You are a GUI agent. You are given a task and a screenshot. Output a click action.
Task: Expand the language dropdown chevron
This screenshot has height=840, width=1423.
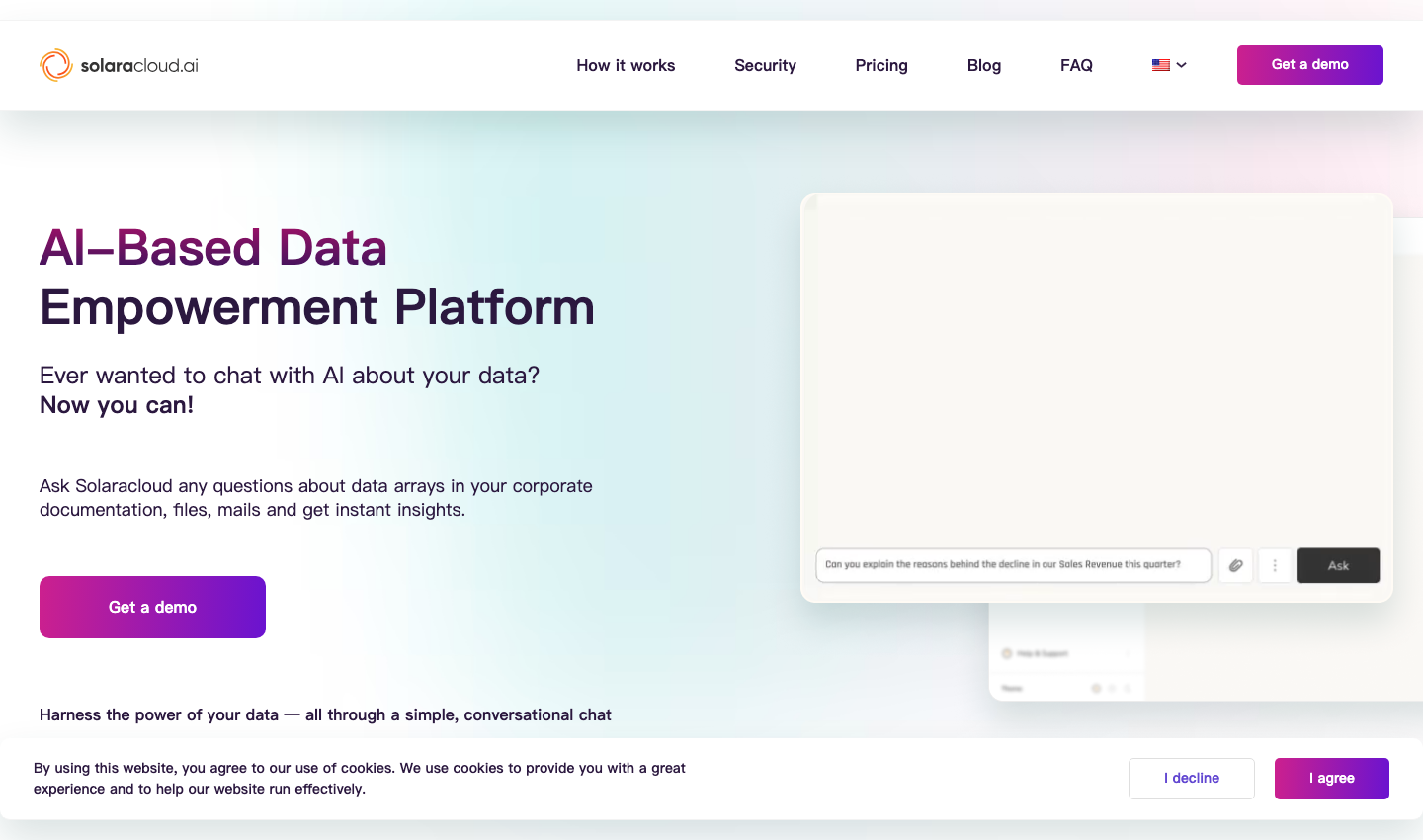click(1181, 65)
